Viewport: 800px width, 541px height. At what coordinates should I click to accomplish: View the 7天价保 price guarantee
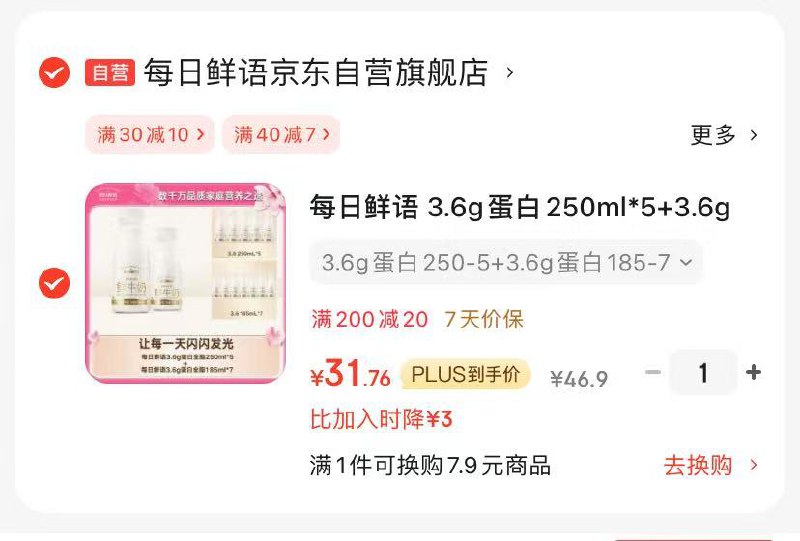[x=484, y=319]
